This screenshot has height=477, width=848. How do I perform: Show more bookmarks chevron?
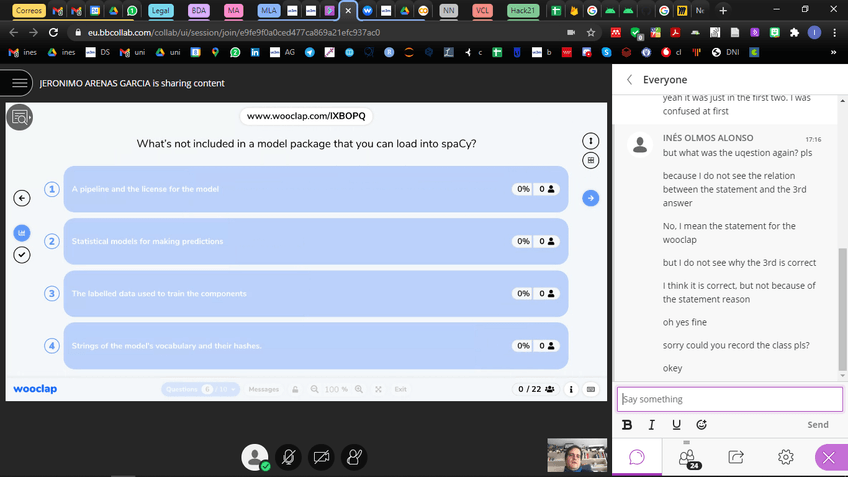[x=833, y=52]
